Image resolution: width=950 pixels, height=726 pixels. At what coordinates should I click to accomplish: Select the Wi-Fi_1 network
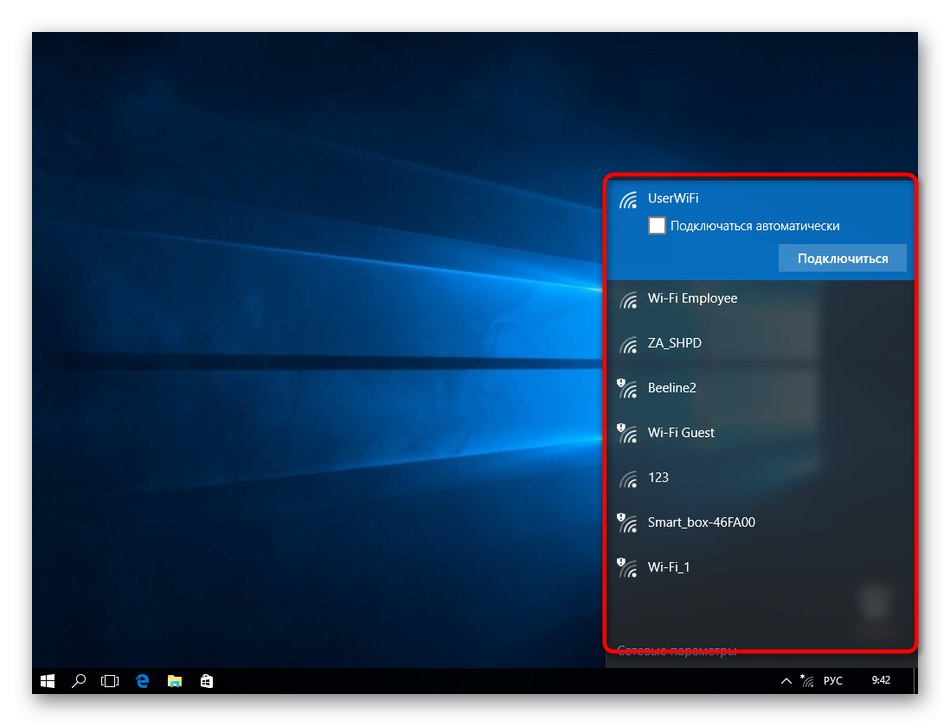pos(760,568)
